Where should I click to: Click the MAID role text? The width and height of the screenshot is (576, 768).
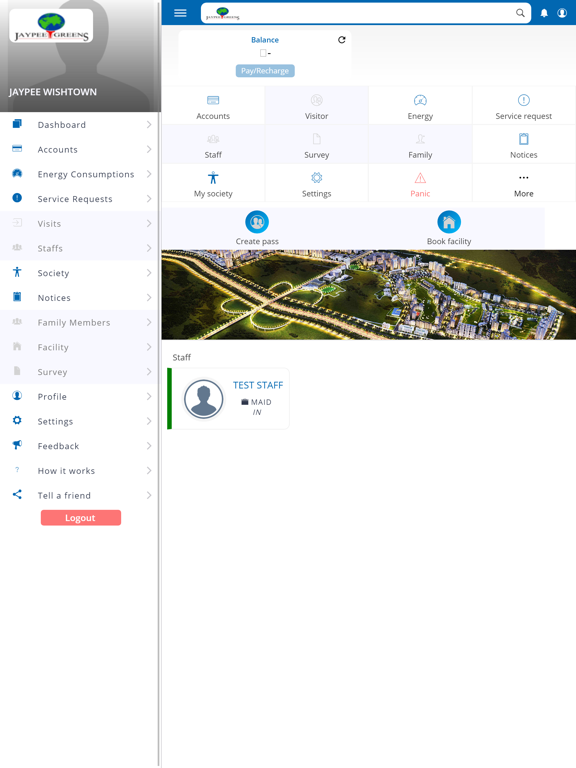261,402
